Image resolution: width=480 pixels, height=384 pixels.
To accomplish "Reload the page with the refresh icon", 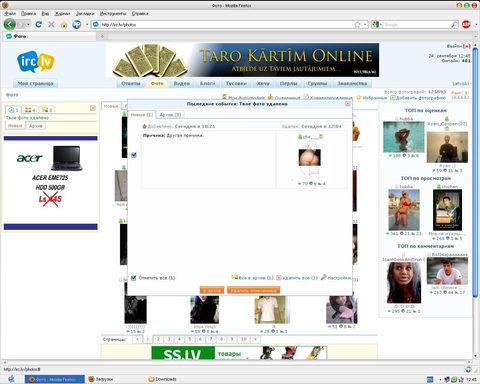I will click(x=39, y=24).
